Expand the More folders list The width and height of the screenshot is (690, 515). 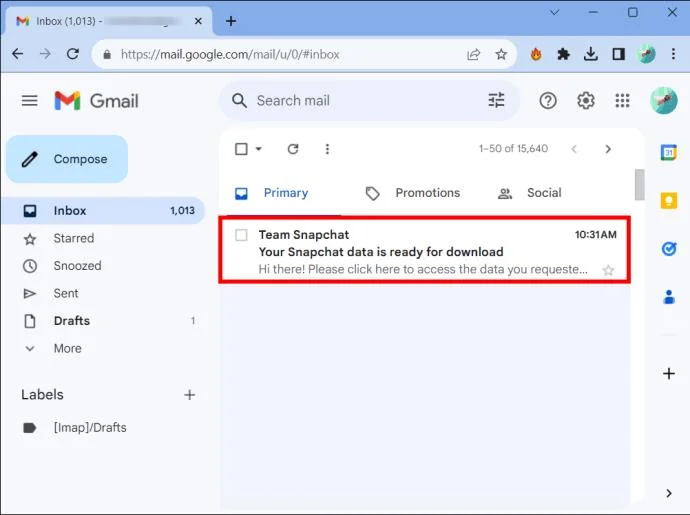[x=67, y=348]
